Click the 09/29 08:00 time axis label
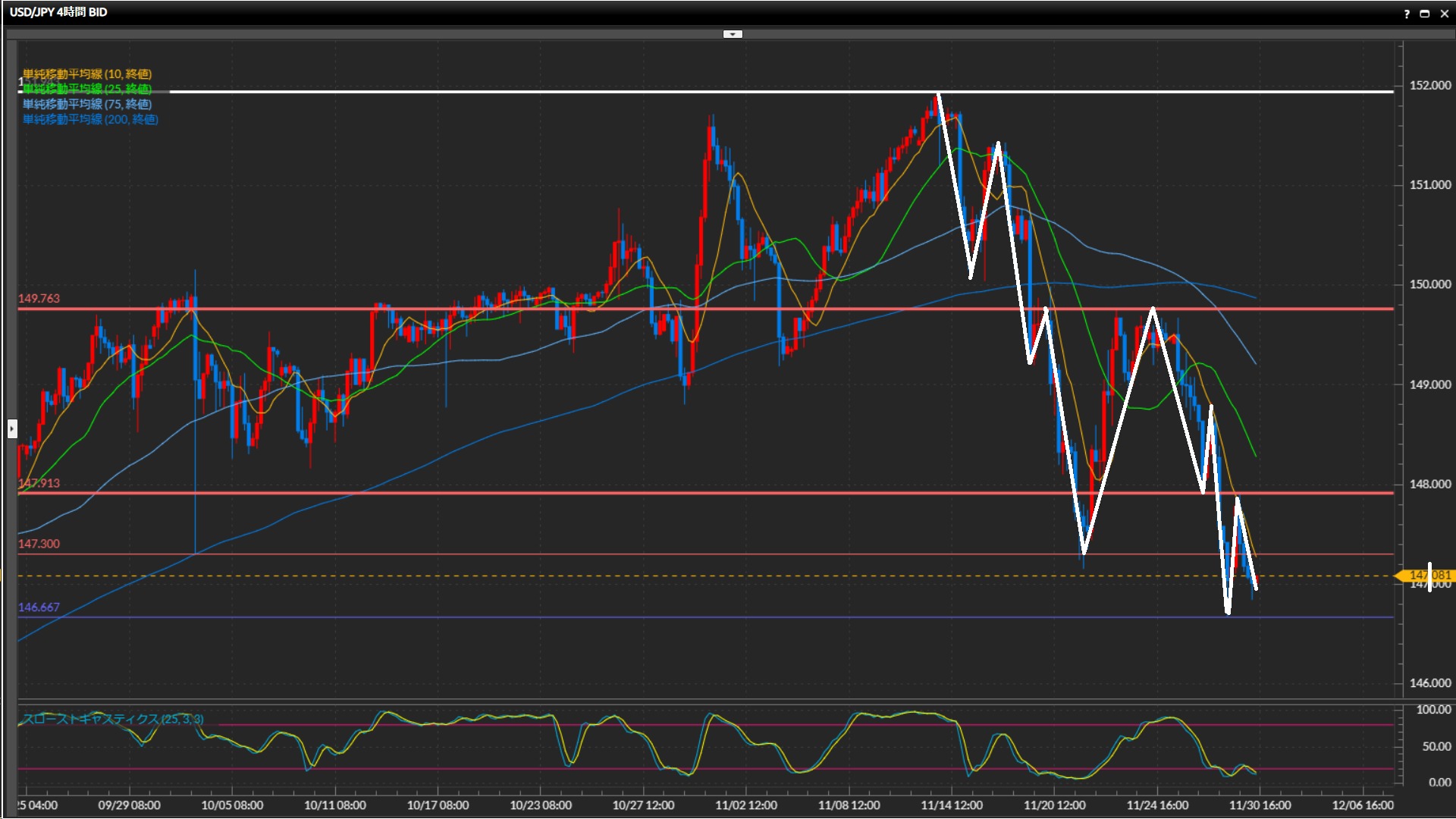The width and height of the screenshot is (1456, 819). pyautogui.click(x=129, y=805)
